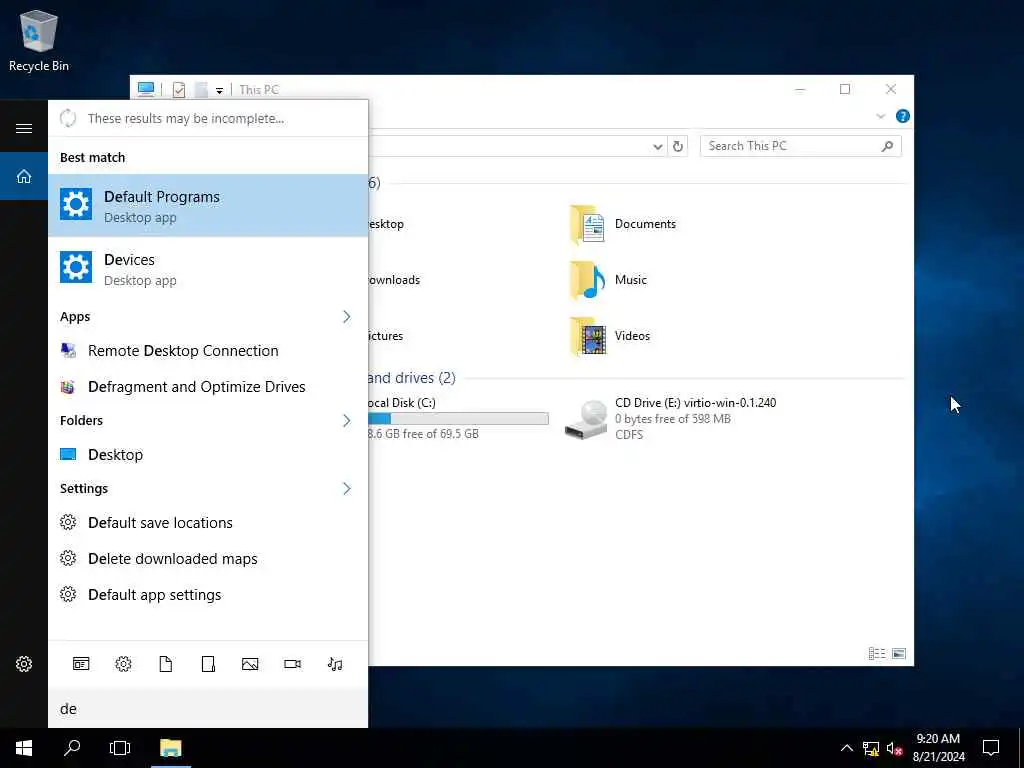Filter search results by Videos icon
The width and height of the screenshot is (1024, 768).
pos(293,664)
